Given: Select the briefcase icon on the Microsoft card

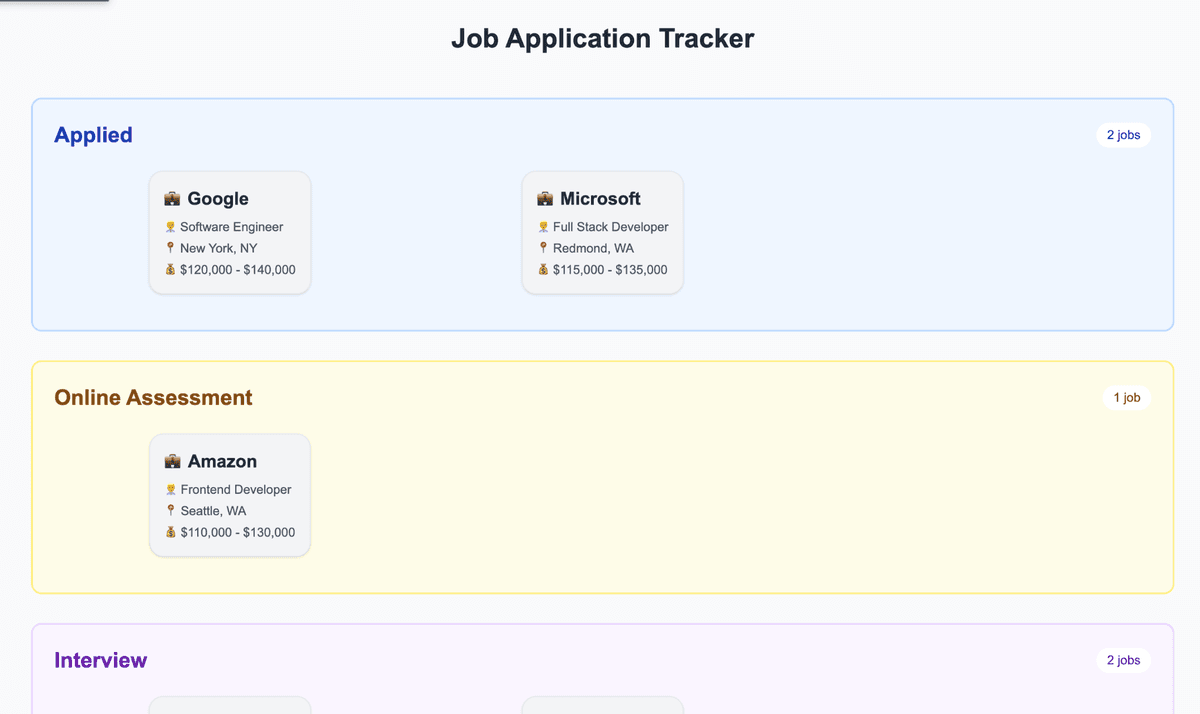Looking at the screenshot, I should point(544,198).
